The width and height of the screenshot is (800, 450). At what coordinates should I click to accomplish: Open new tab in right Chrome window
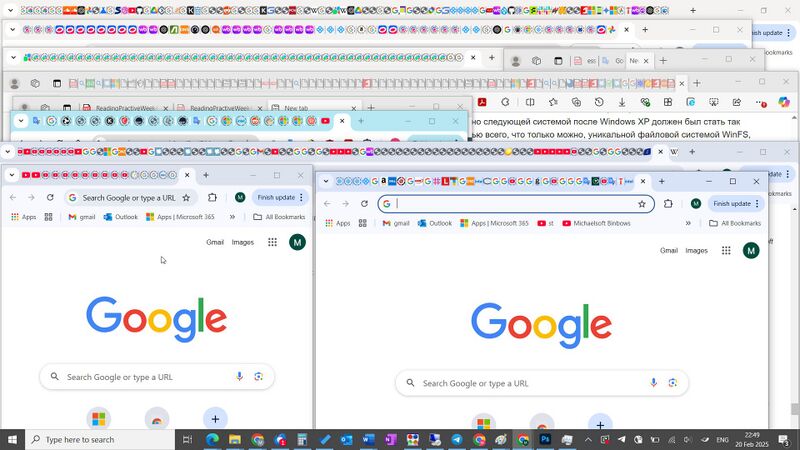662,181
